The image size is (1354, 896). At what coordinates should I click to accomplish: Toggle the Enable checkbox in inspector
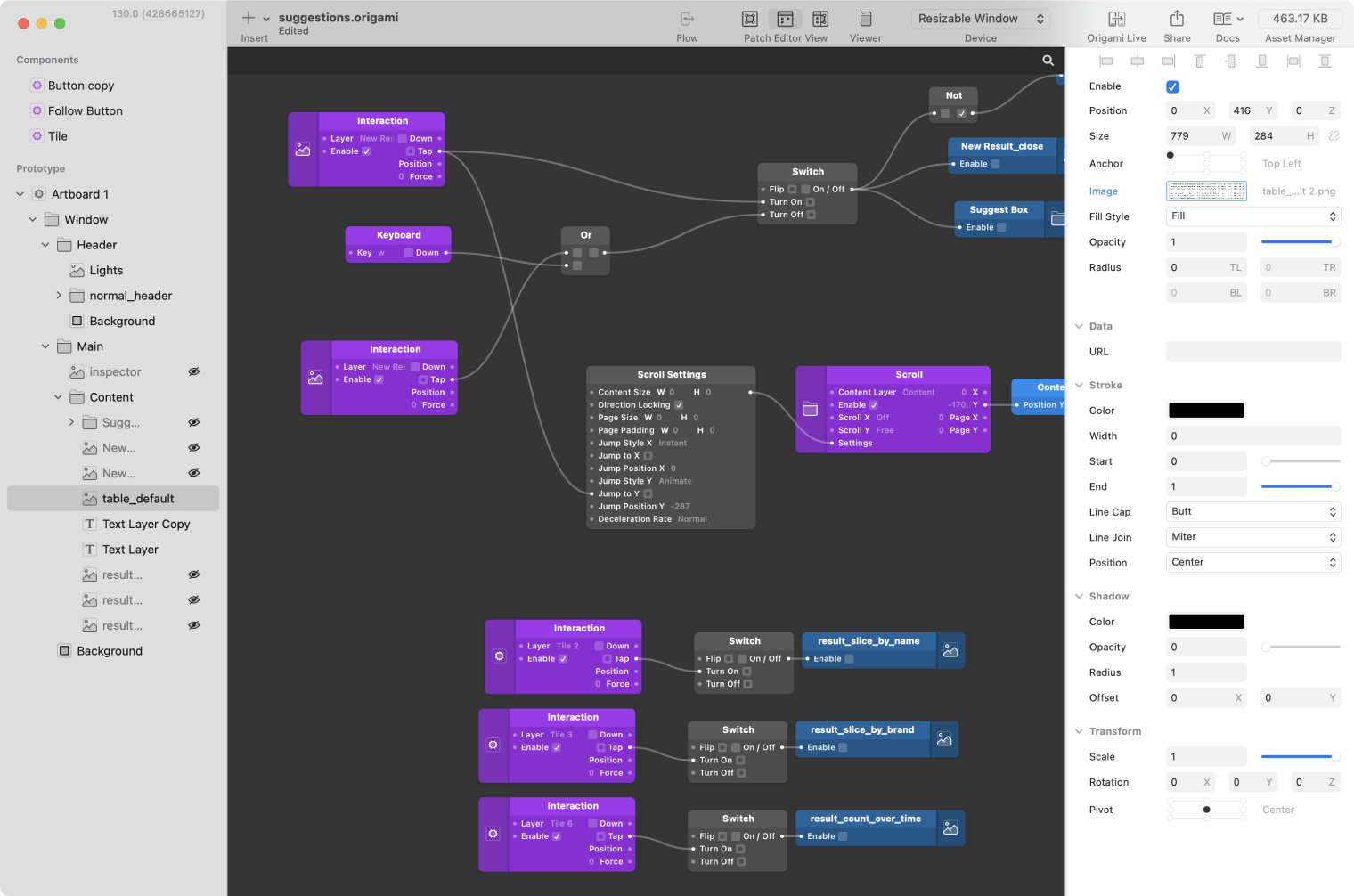click(x=1172, y=86)
